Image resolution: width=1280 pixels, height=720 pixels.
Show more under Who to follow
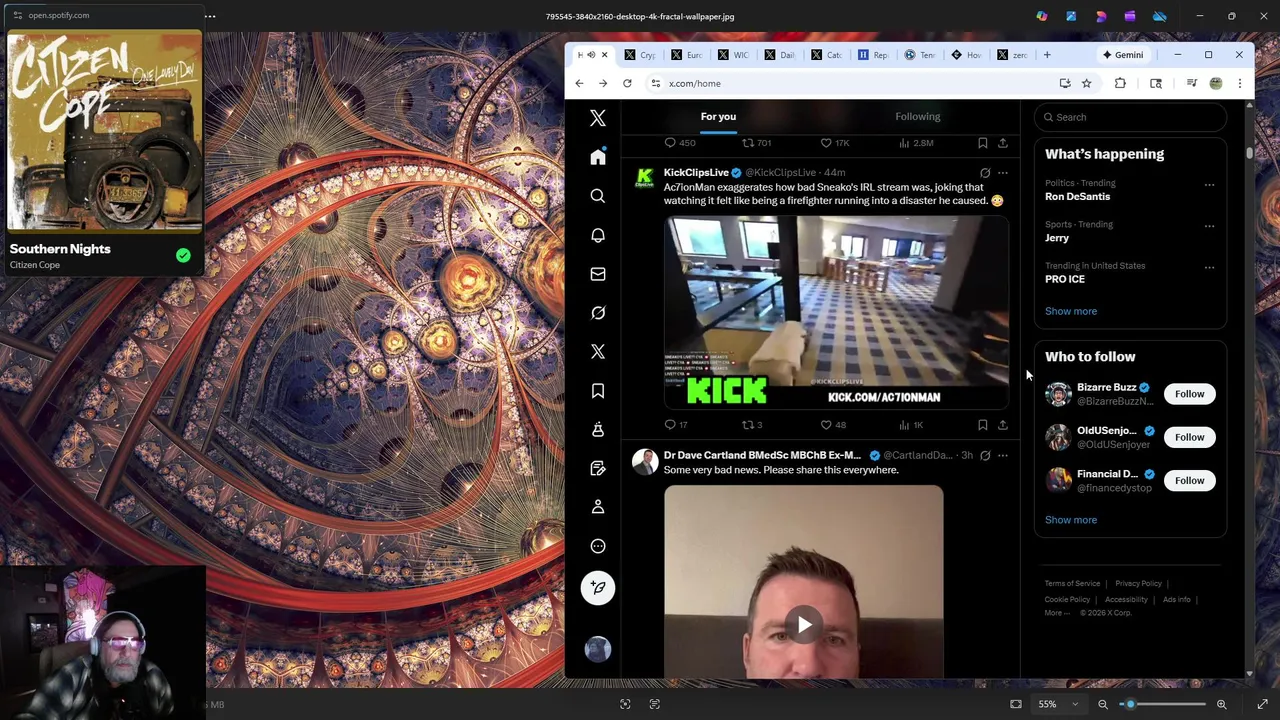[x=1070, y=520]
